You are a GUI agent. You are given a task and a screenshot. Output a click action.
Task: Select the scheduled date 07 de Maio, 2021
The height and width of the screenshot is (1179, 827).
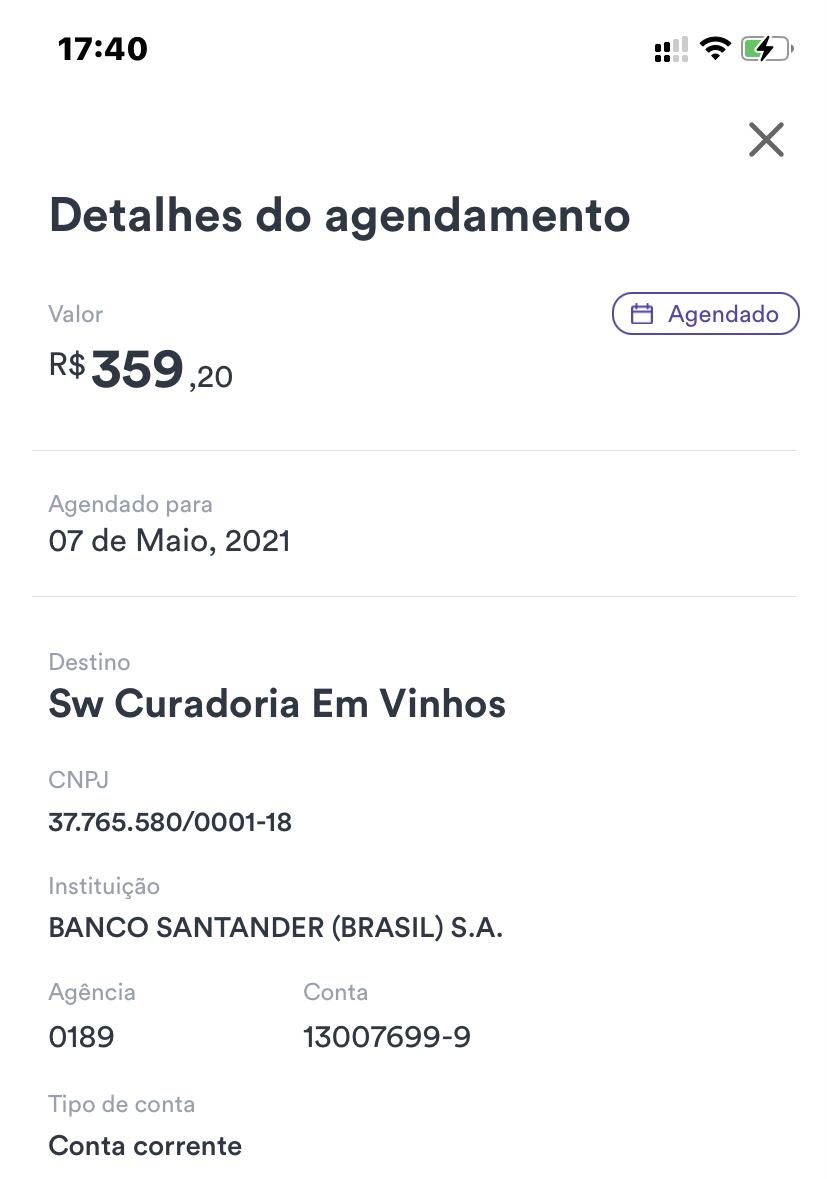[170, 542]
